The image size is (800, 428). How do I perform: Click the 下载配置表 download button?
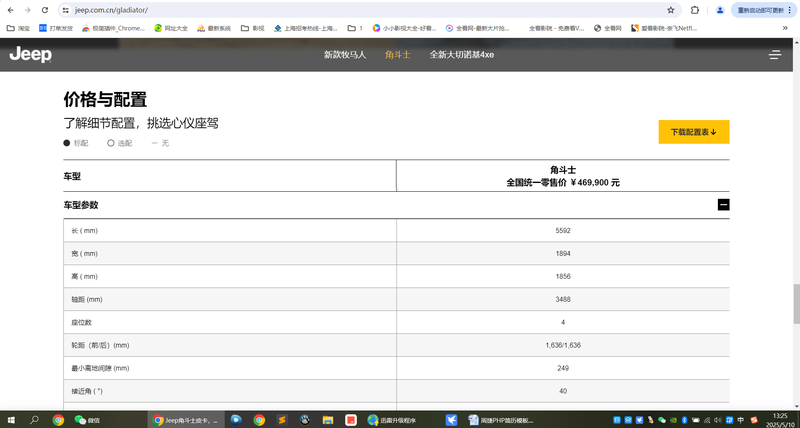tap(693, 132)
